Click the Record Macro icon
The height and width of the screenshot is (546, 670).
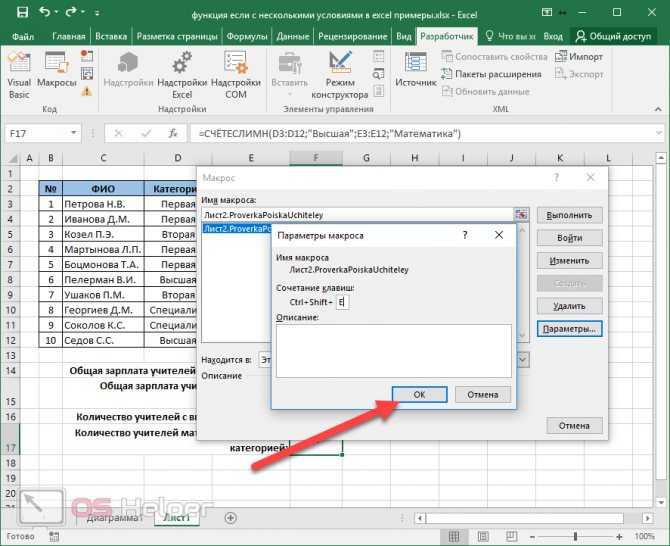click(87, 56)
